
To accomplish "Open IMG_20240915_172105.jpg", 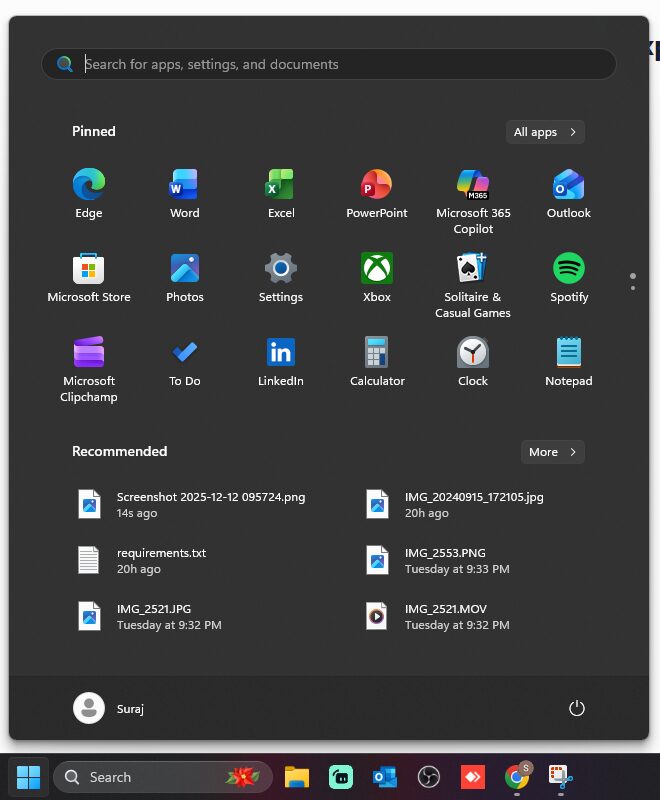I will (x=455, y=505).
